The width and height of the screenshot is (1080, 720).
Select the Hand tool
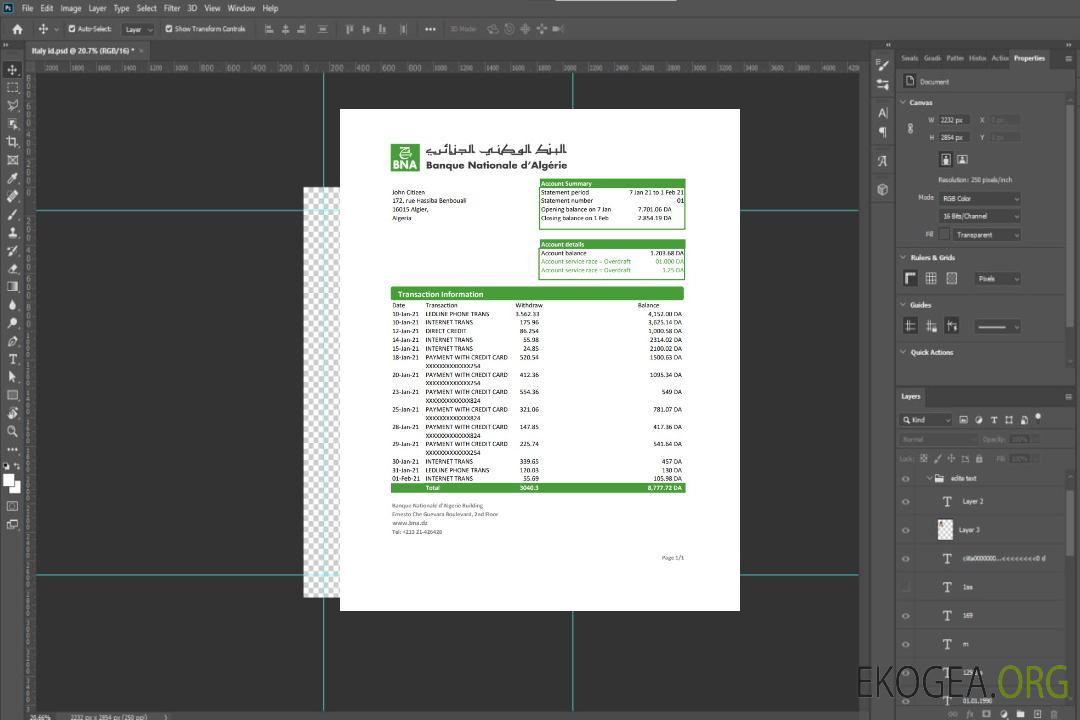(12, 413)
